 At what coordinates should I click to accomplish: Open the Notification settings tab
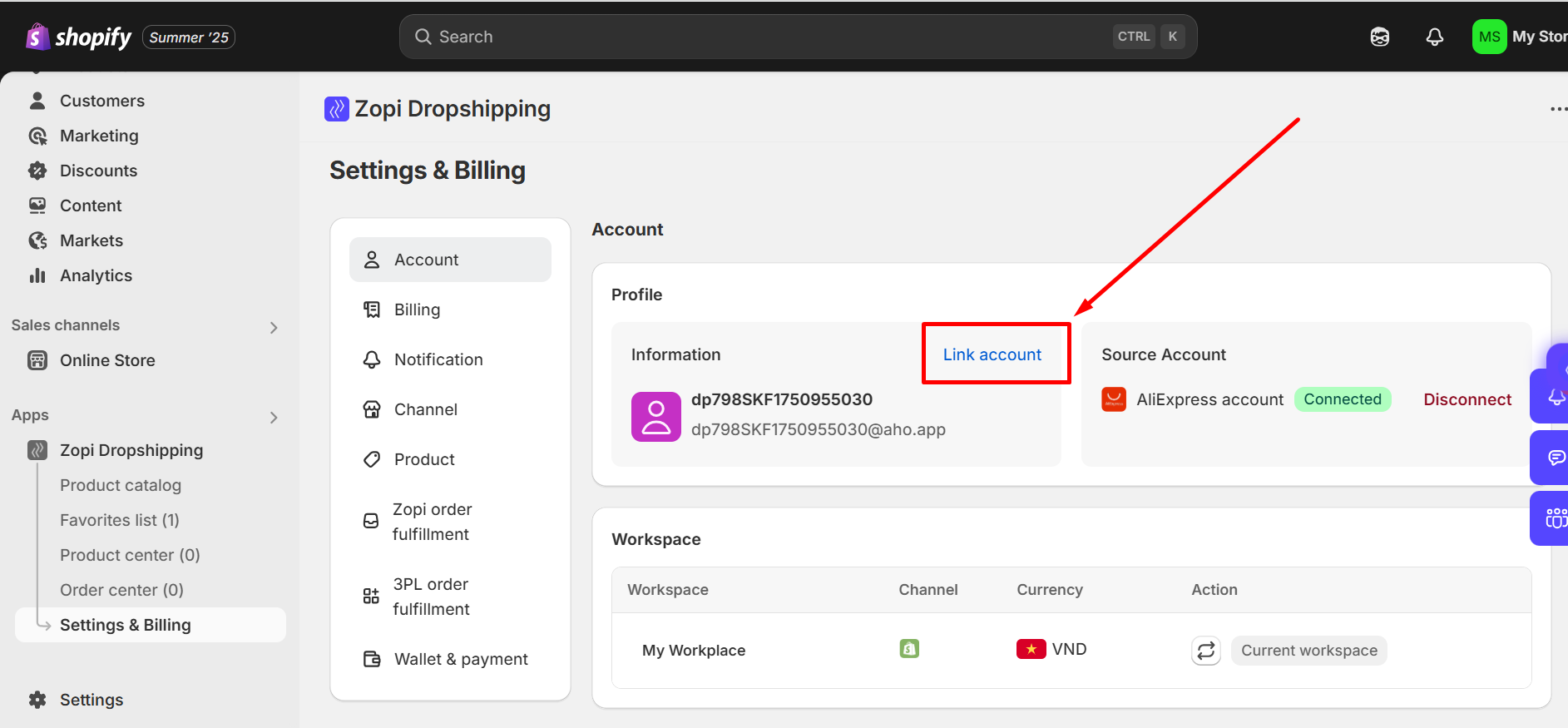pos(450,359)
